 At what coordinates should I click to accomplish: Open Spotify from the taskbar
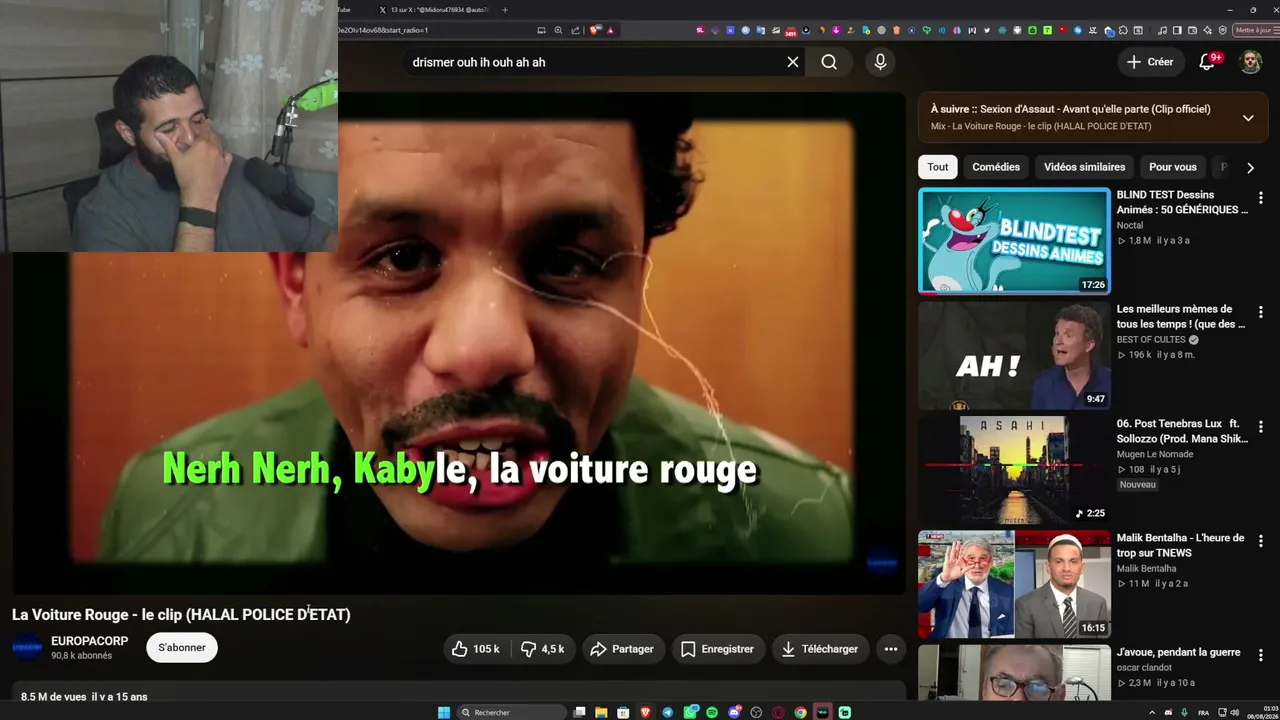(712, 712)
